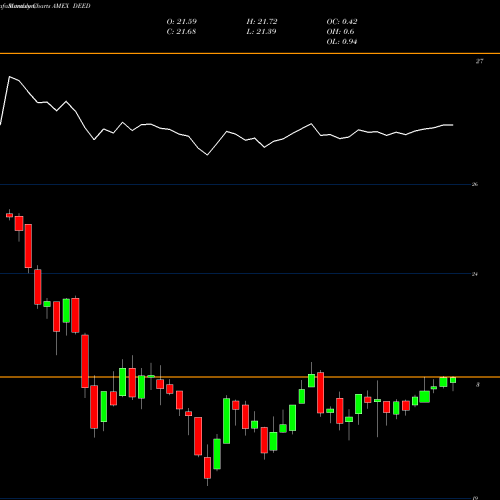Click the open price O: 21.59
The image size is (500, 500).
pos(182,22)
